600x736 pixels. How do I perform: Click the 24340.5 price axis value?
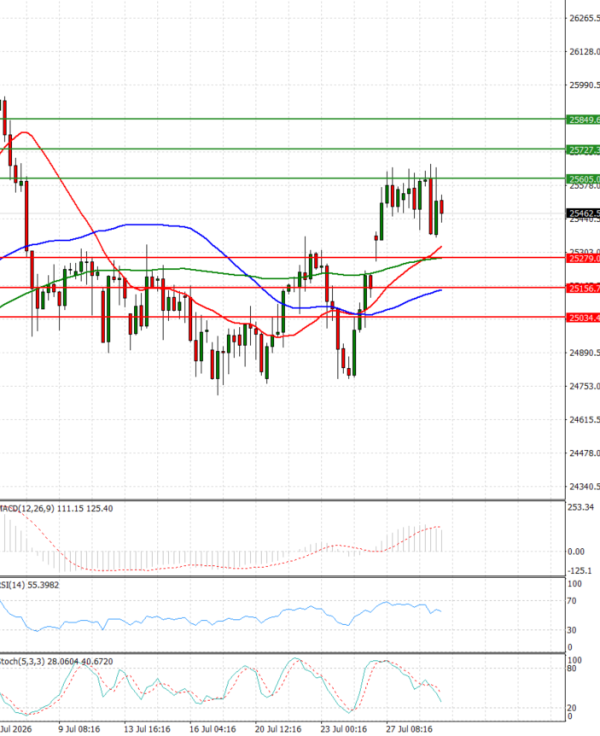pos(584,487)
